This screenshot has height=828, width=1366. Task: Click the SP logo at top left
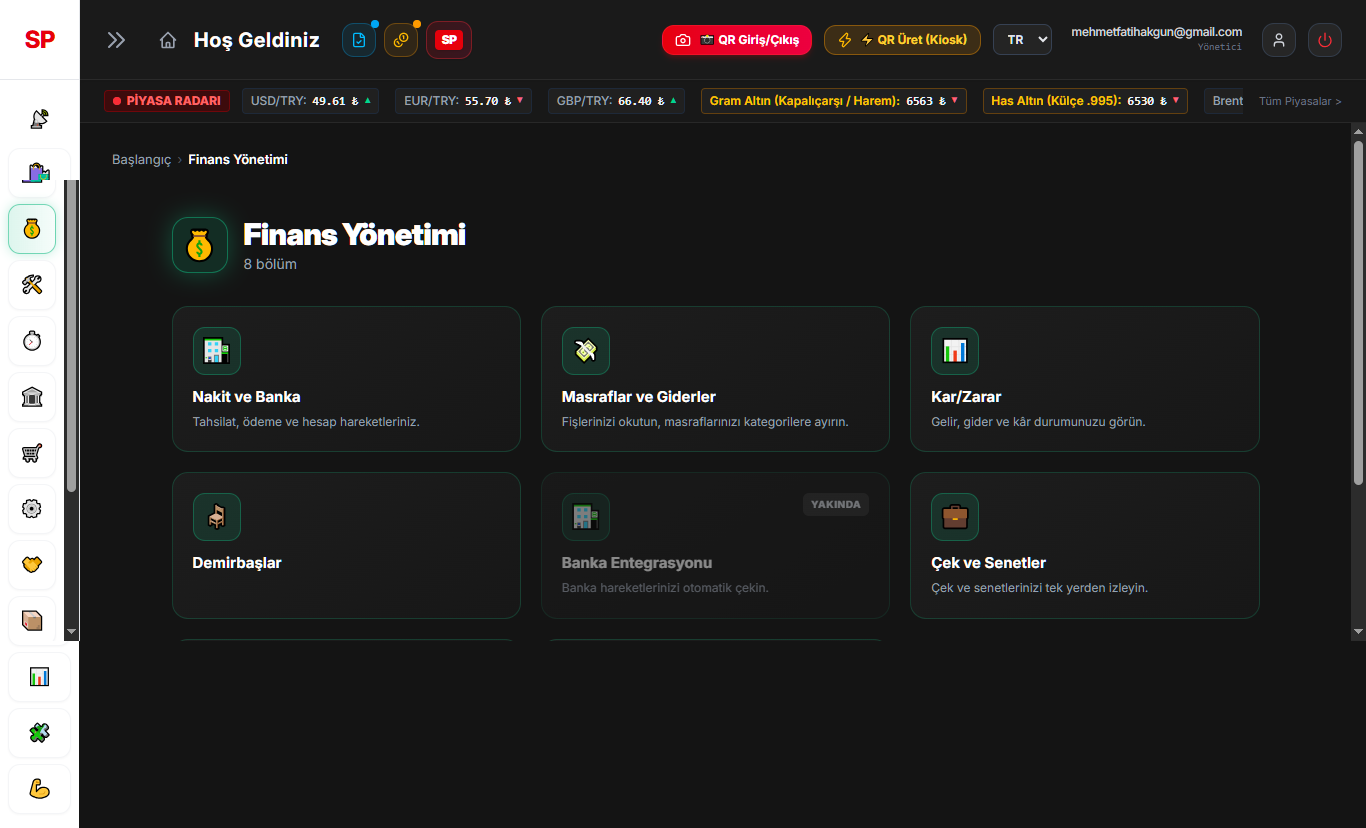click(40, 40)
